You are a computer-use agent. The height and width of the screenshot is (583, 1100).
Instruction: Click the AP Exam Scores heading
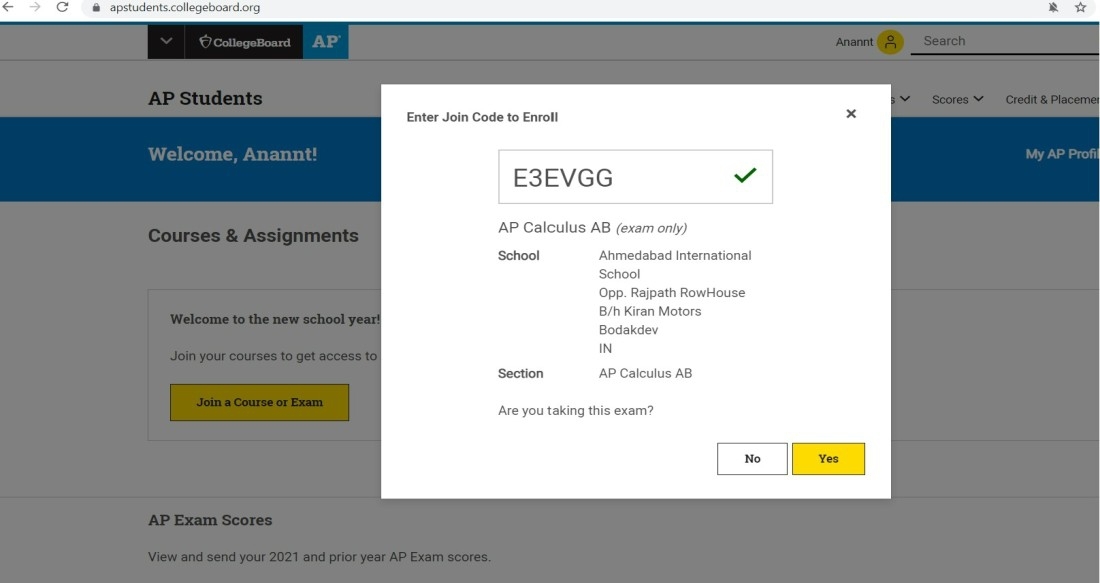[210, 520]
